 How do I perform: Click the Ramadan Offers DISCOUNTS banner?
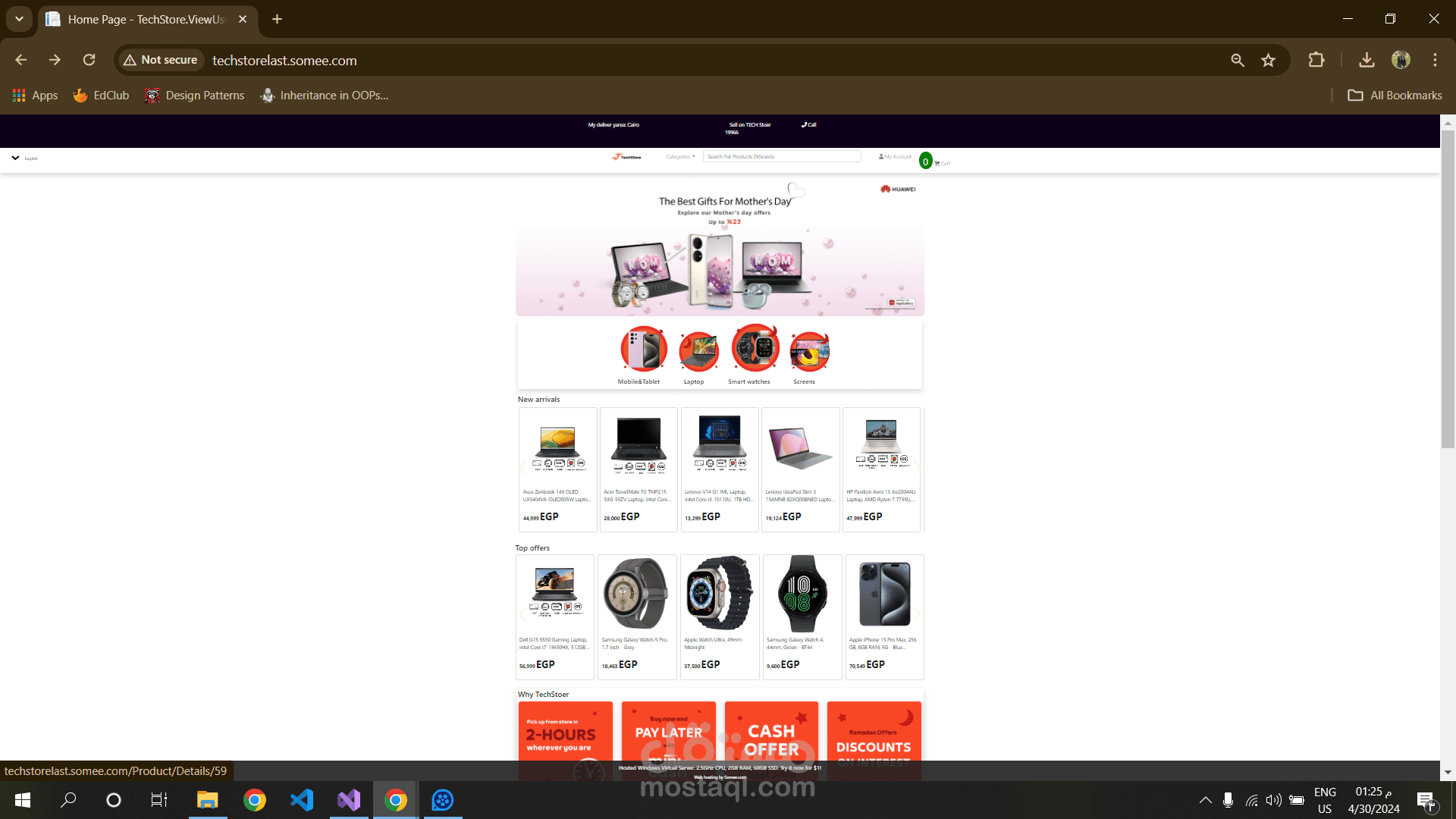coord(874,733)
